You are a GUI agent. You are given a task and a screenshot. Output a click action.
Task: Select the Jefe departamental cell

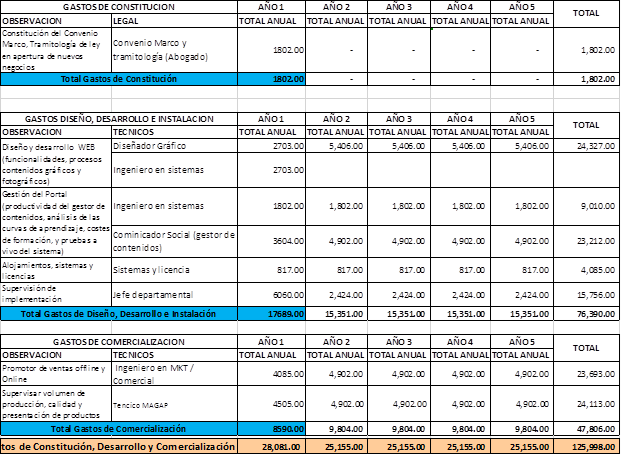coord(172,295)
